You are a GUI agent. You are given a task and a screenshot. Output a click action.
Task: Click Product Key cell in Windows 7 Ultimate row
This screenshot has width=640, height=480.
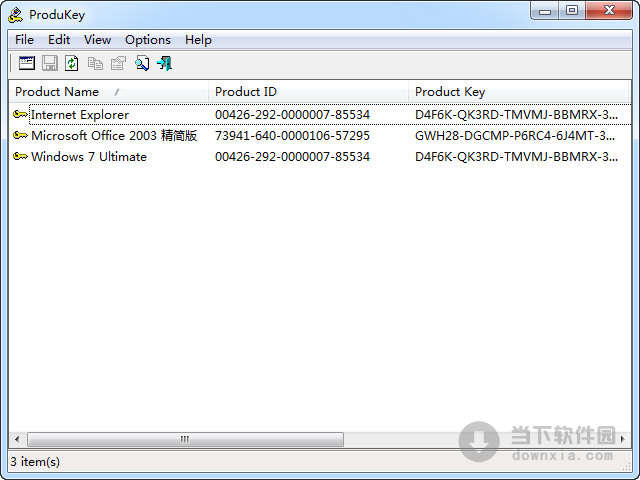click(516, 156)
